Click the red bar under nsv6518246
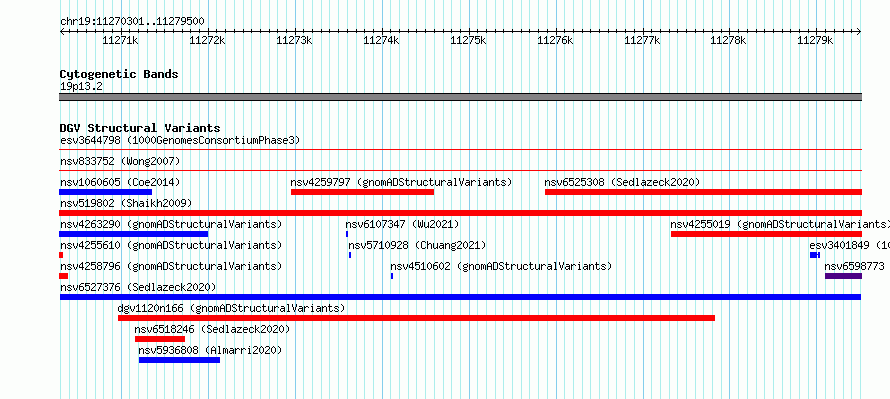This screenshot has width=890, height=399. tap(160, 339)
